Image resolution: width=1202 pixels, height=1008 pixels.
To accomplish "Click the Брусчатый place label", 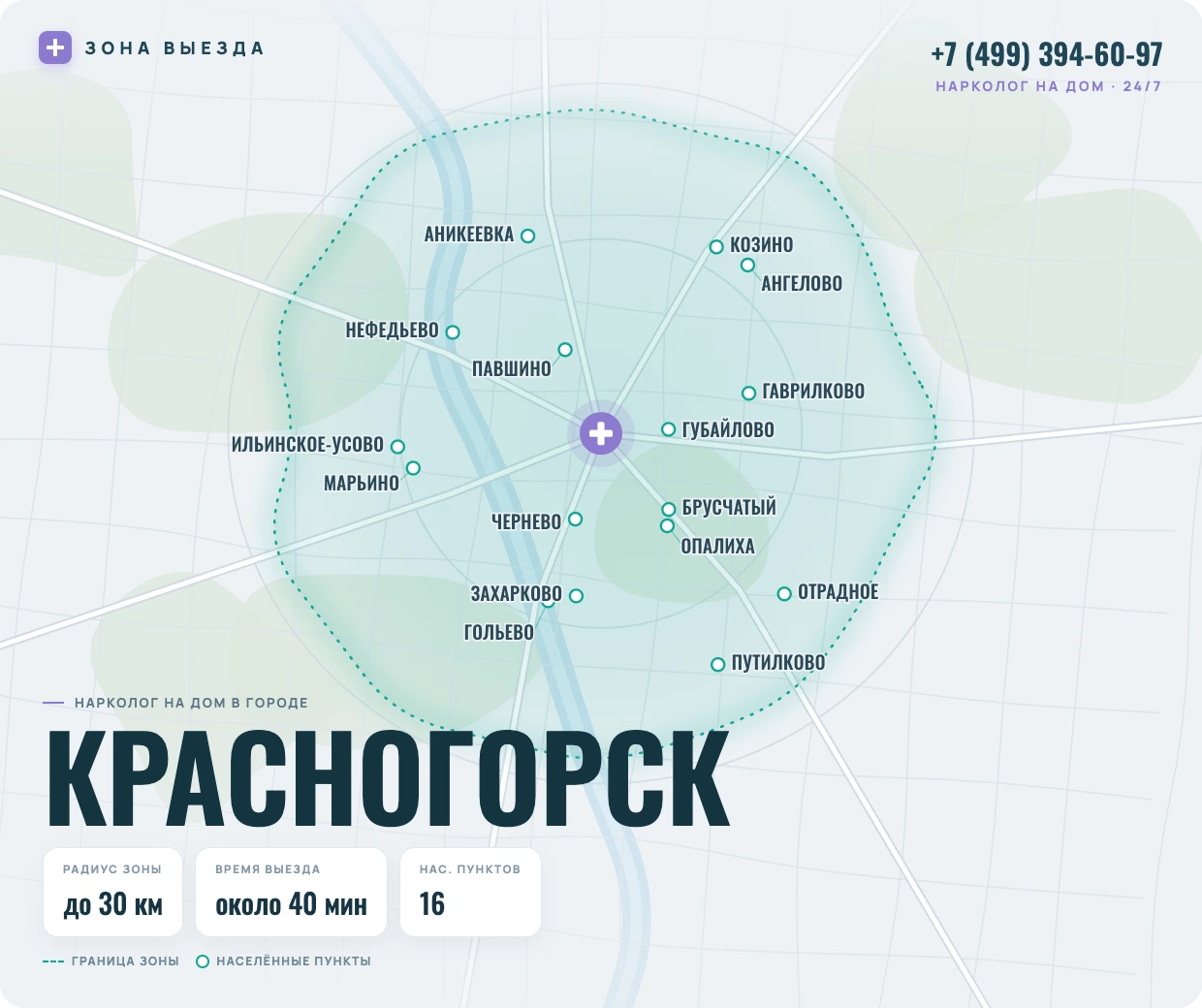I will click(729, 508).
